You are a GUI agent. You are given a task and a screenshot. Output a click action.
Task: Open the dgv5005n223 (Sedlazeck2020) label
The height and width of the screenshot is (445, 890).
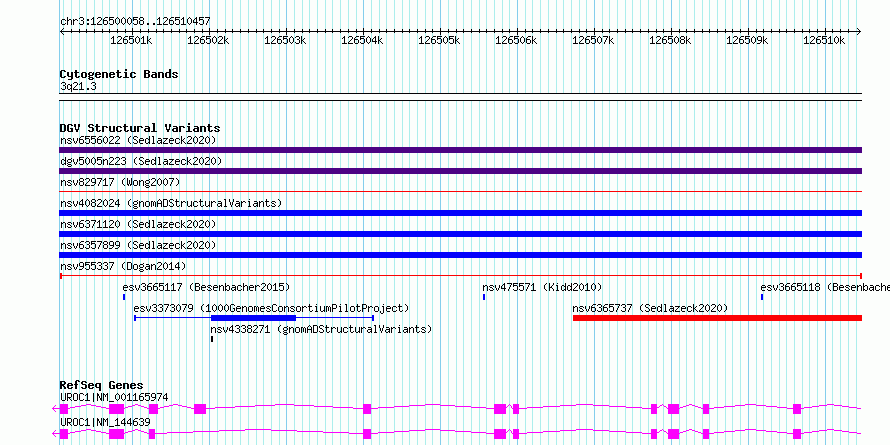(141, 161)
